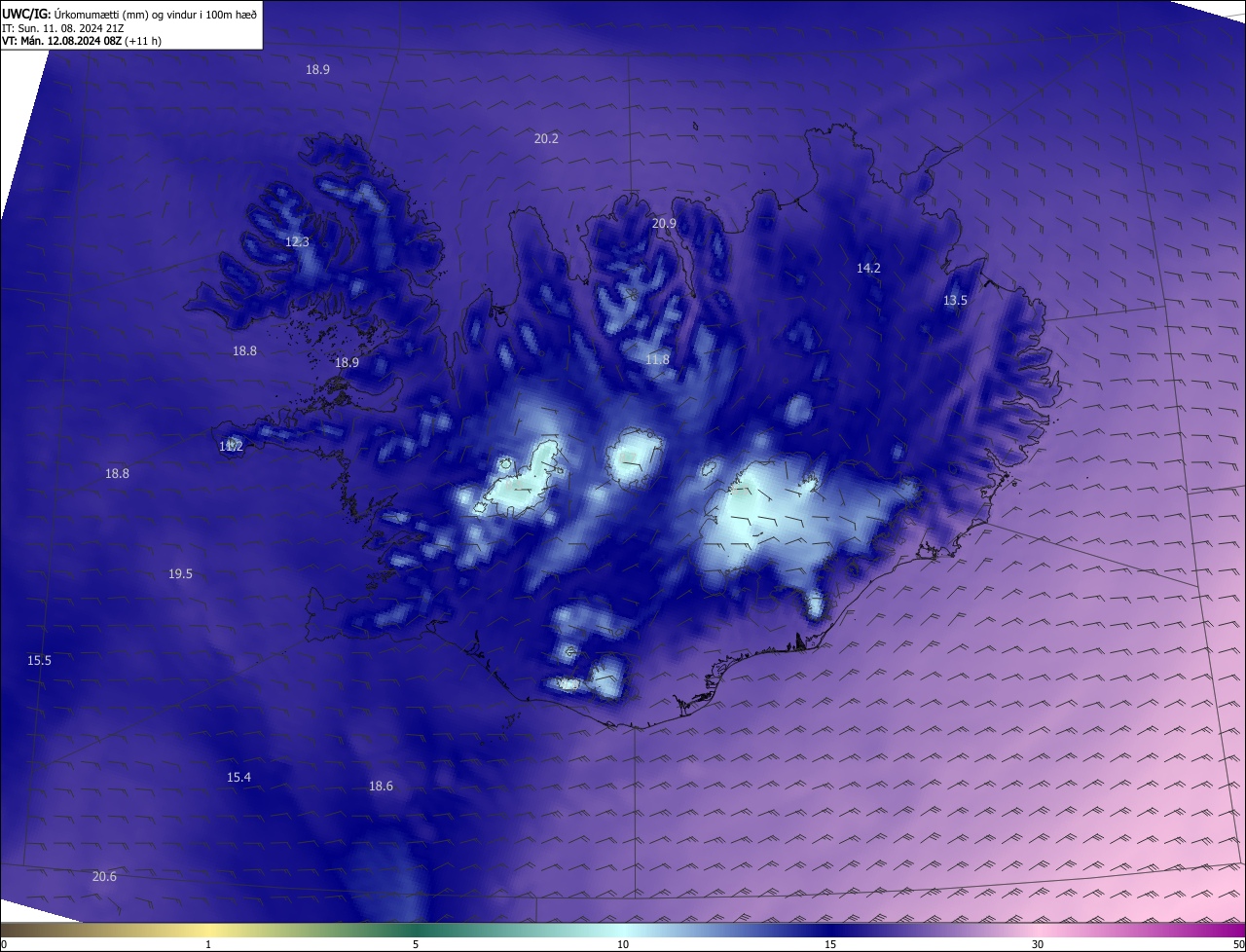
Task: Click the 19.5 value label on the map
Action: [180, 574]
